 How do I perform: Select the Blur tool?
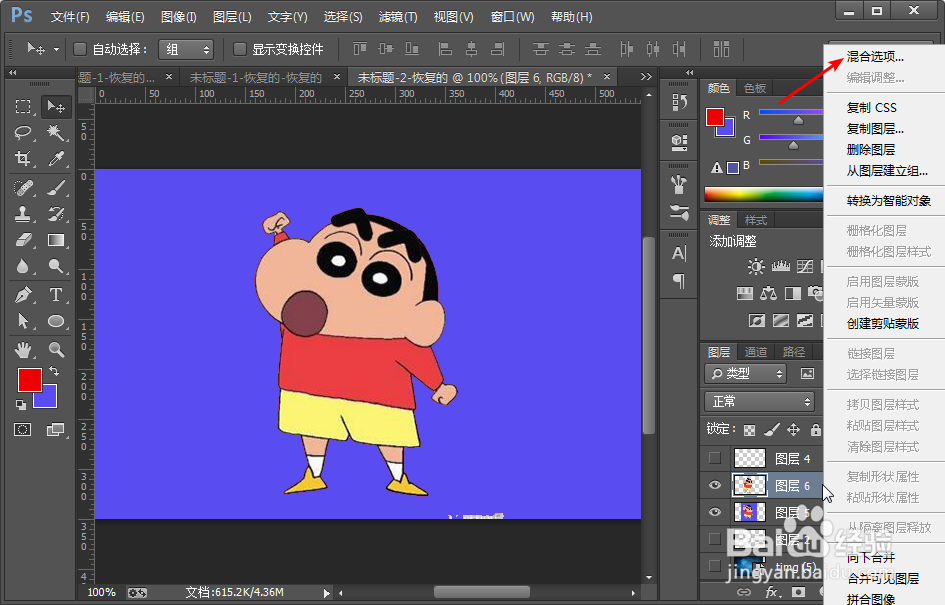point(23,266)
